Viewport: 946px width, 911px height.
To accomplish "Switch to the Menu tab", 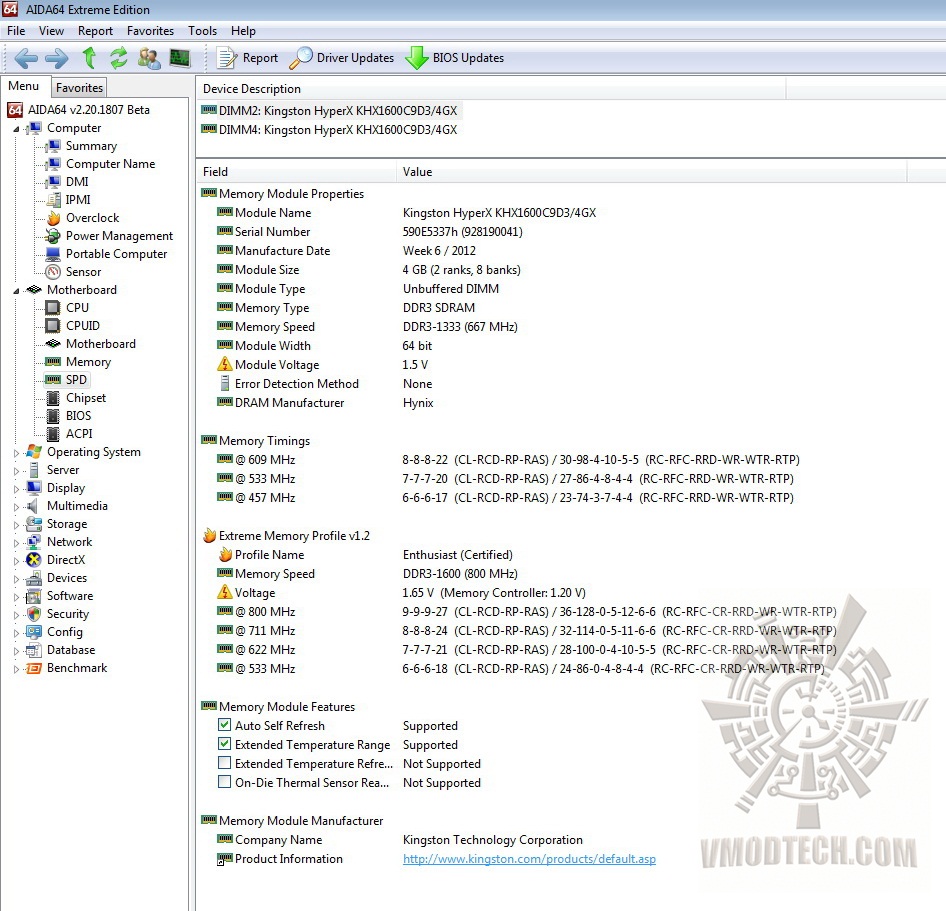I will (x=24, y=86).
